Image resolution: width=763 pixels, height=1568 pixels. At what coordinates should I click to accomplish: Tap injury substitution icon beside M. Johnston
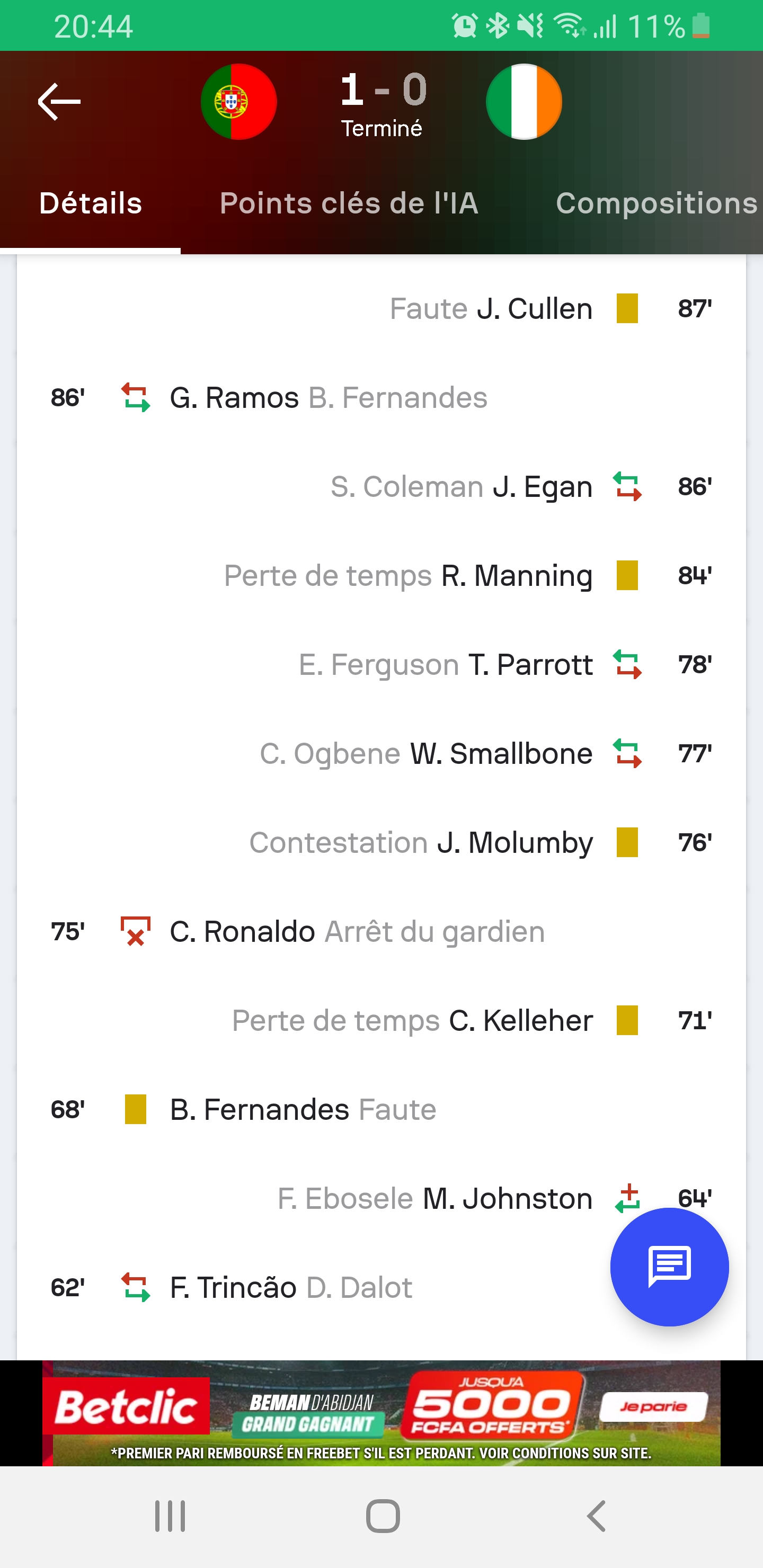(627, 1198)
